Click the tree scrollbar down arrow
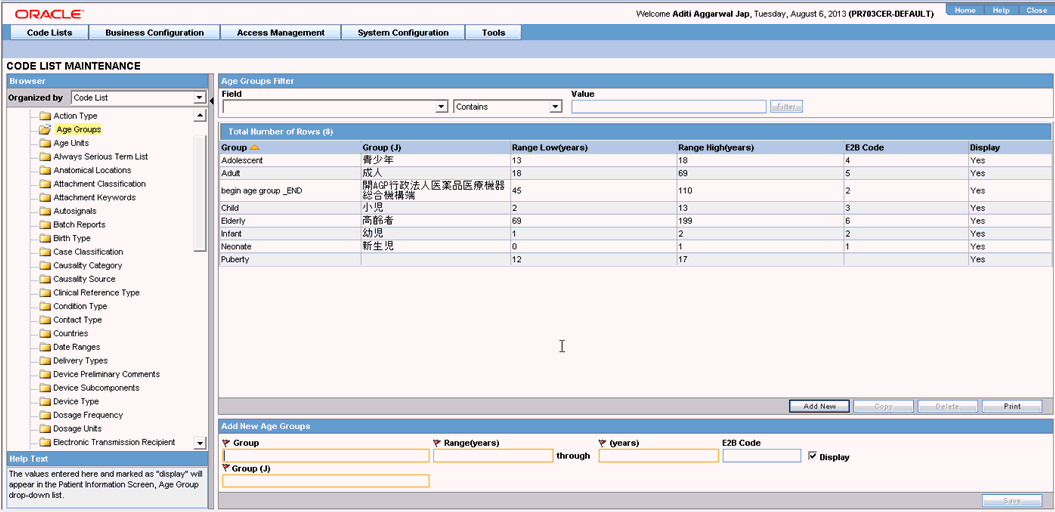 (200, 442)
